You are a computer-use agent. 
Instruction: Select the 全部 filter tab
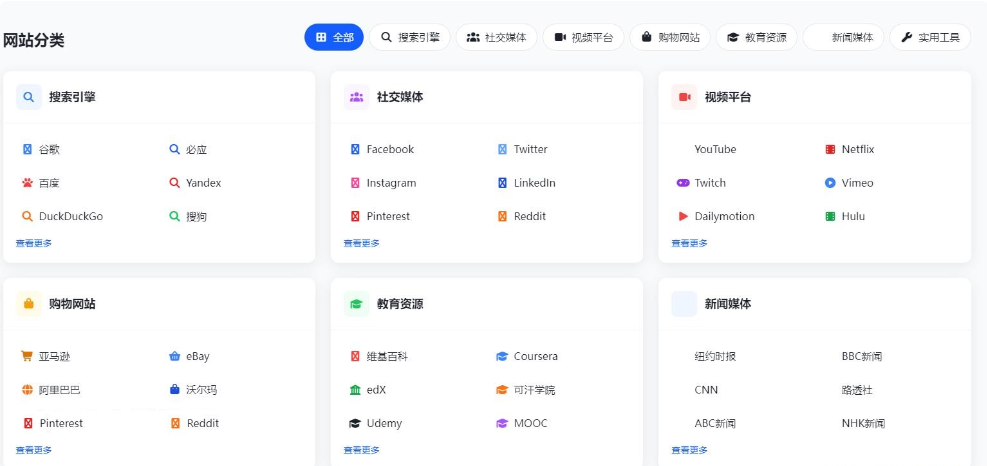[x=334, y=37]
